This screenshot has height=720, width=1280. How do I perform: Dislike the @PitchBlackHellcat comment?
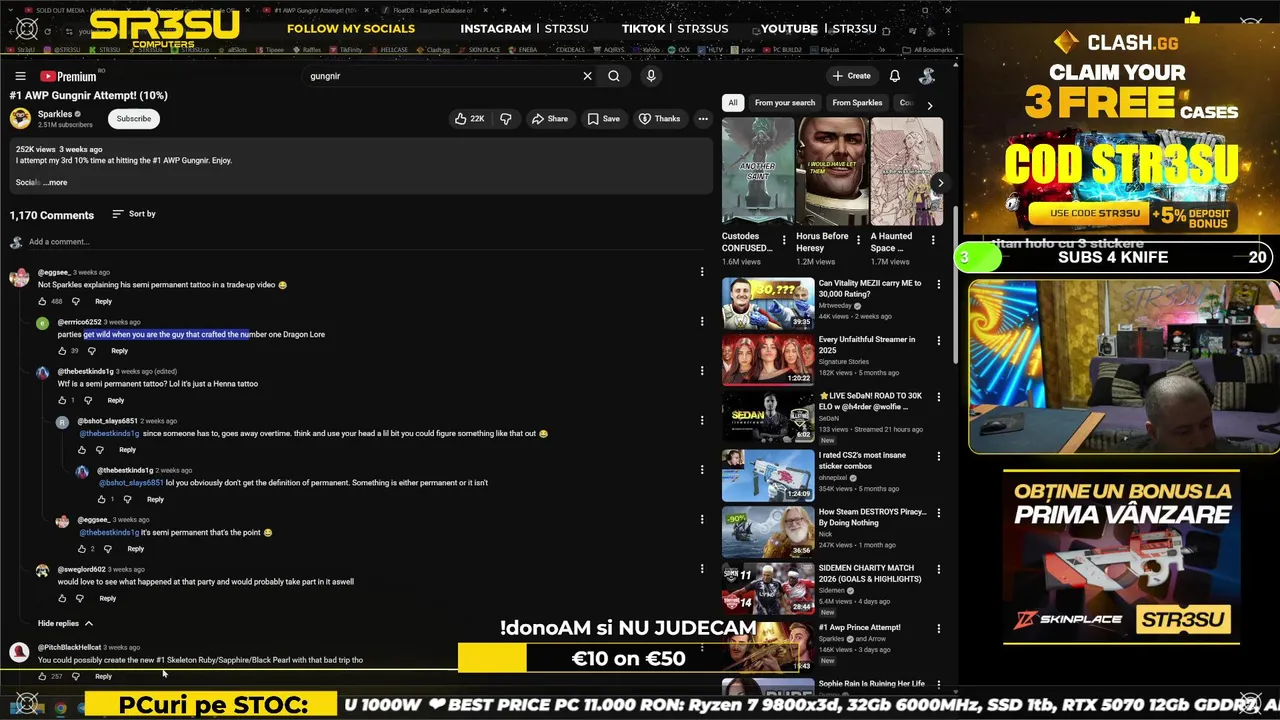75,676
